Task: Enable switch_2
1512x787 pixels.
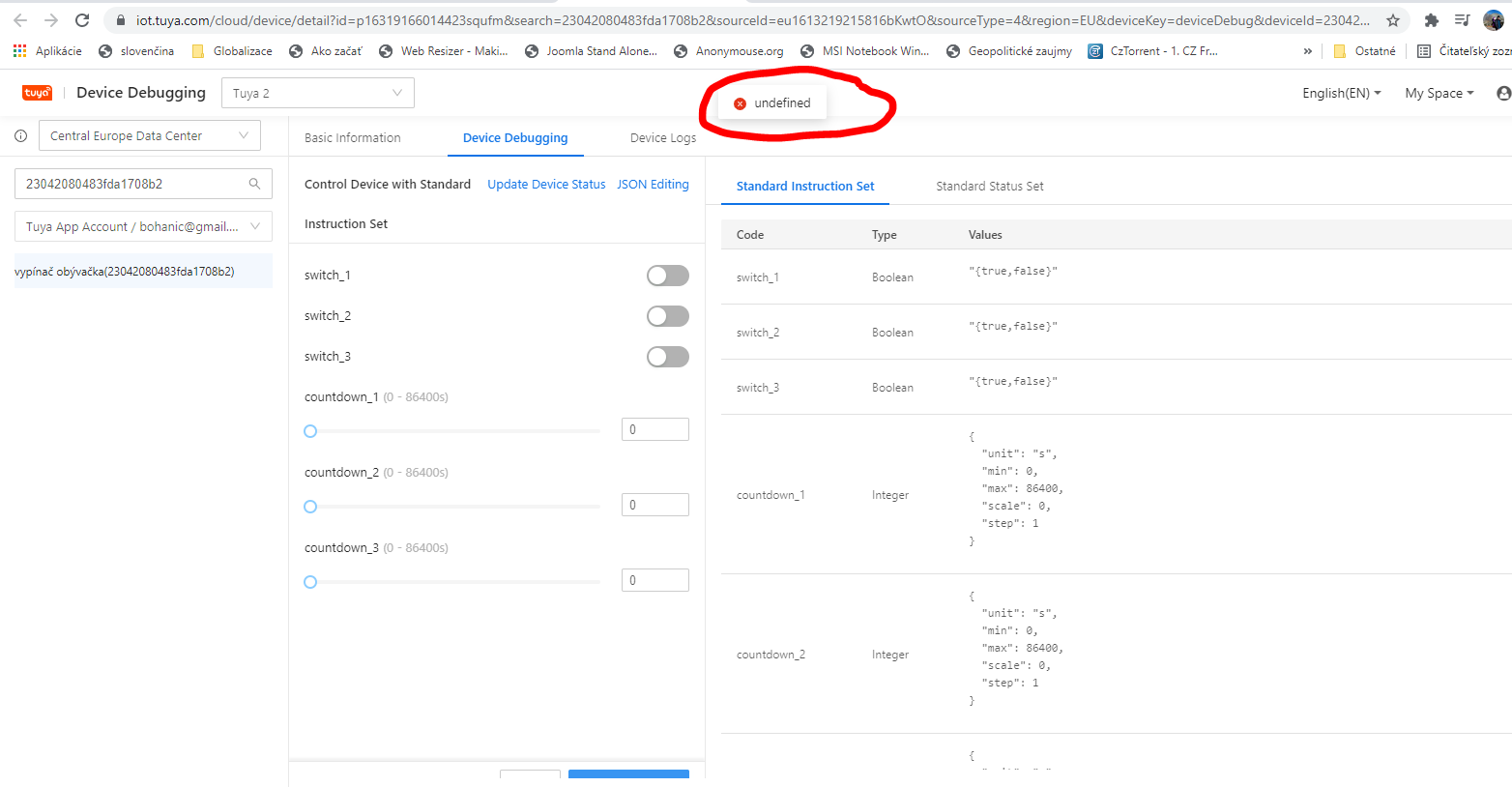Action: coord(667,315)
